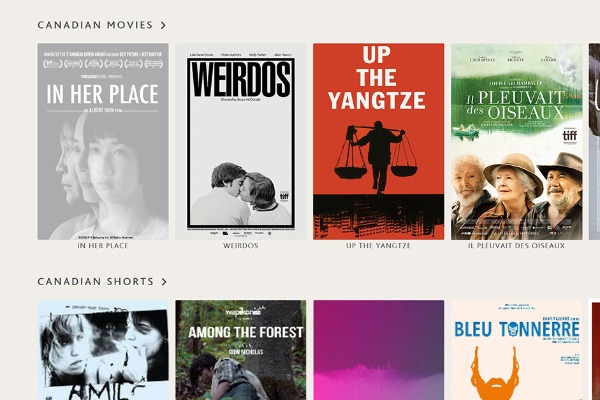The image size is (600, 400).
Task: Open the Bleu Tonnerre short poster
Action: 517,350
